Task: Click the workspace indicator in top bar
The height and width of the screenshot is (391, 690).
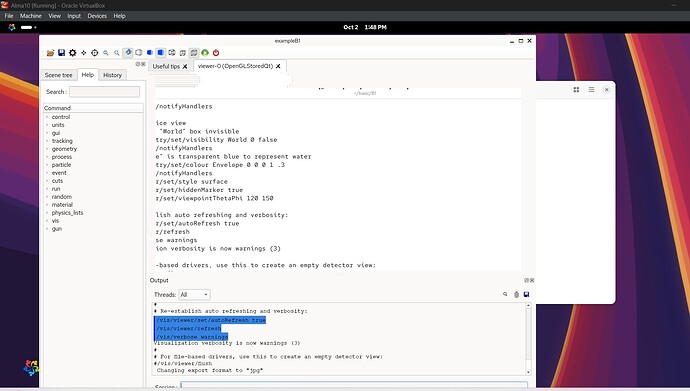Action: [x=29, y=27]
